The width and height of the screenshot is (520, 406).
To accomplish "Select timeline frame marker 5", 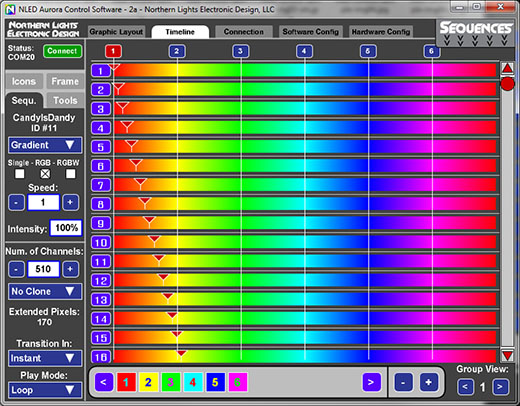I will (368, 51).
